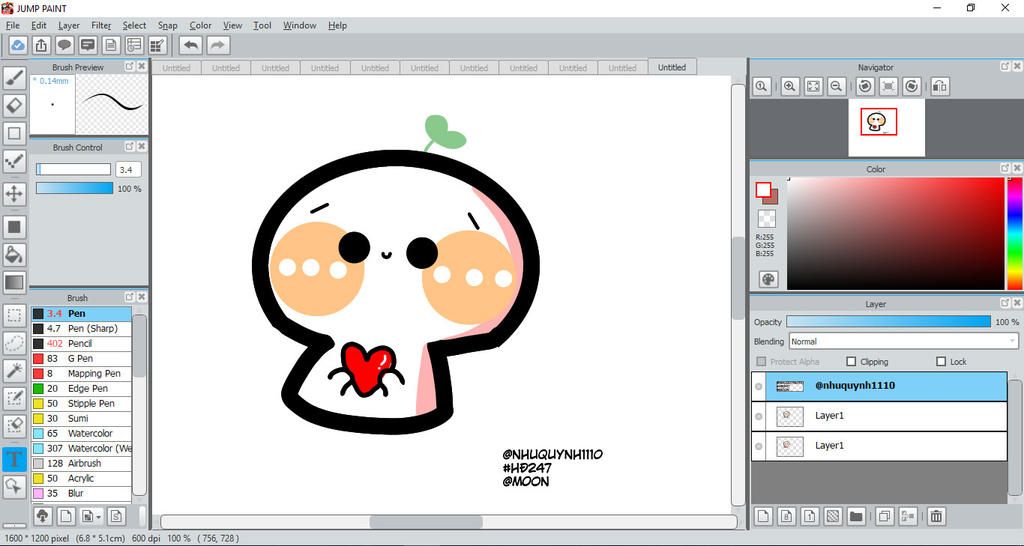Switch to the last Untitled tab
The image size is (1024, 546).
pyautogui.click(x=672, y=67)
